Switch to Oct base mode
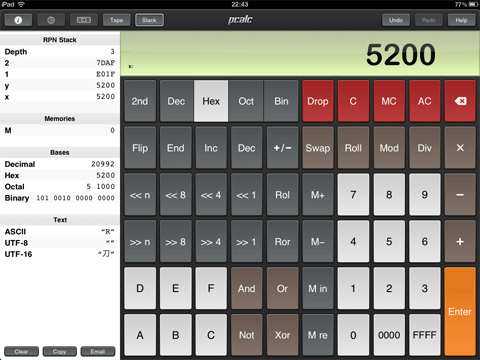 (246, 101)
